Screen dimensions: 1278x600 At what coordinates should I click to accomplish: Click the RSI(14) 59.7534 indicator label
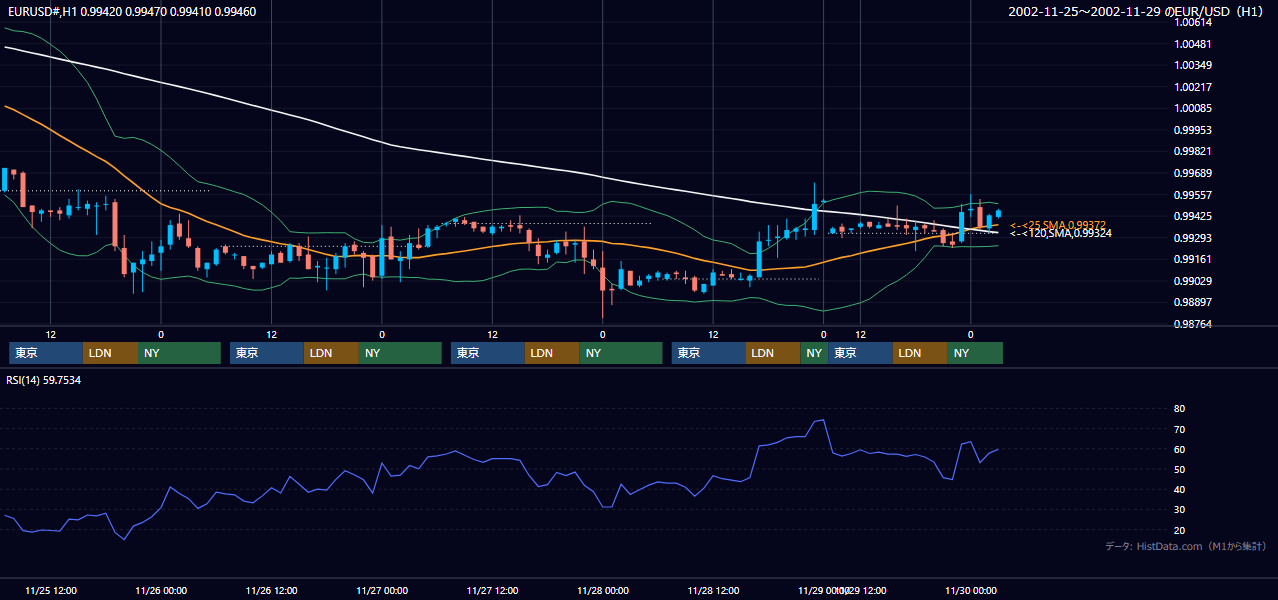pyautogui.click(x=44, y=380)
